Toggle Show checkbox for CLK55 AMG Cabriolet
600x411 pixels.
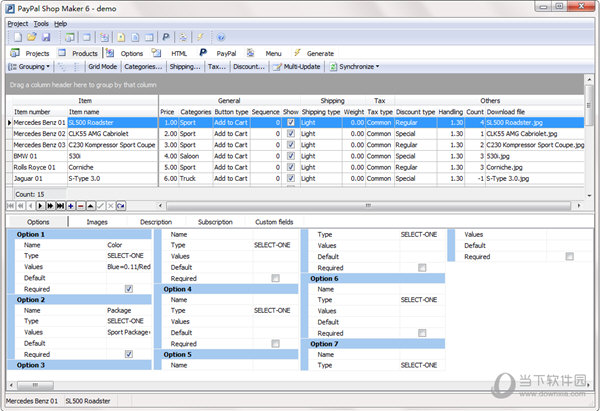[291, 134]
